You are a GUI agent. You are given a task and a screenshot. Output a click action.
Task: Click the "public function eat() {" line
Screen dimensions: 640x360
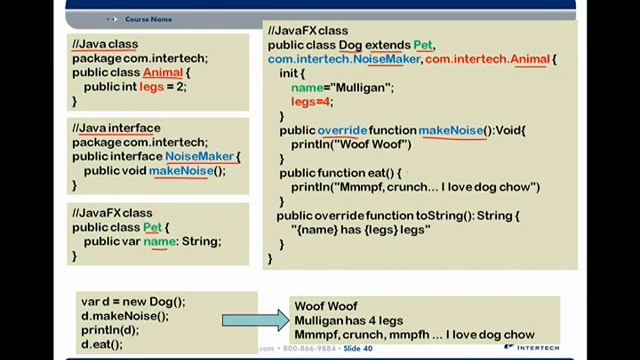pyautogui.click(x=340, y=173)
